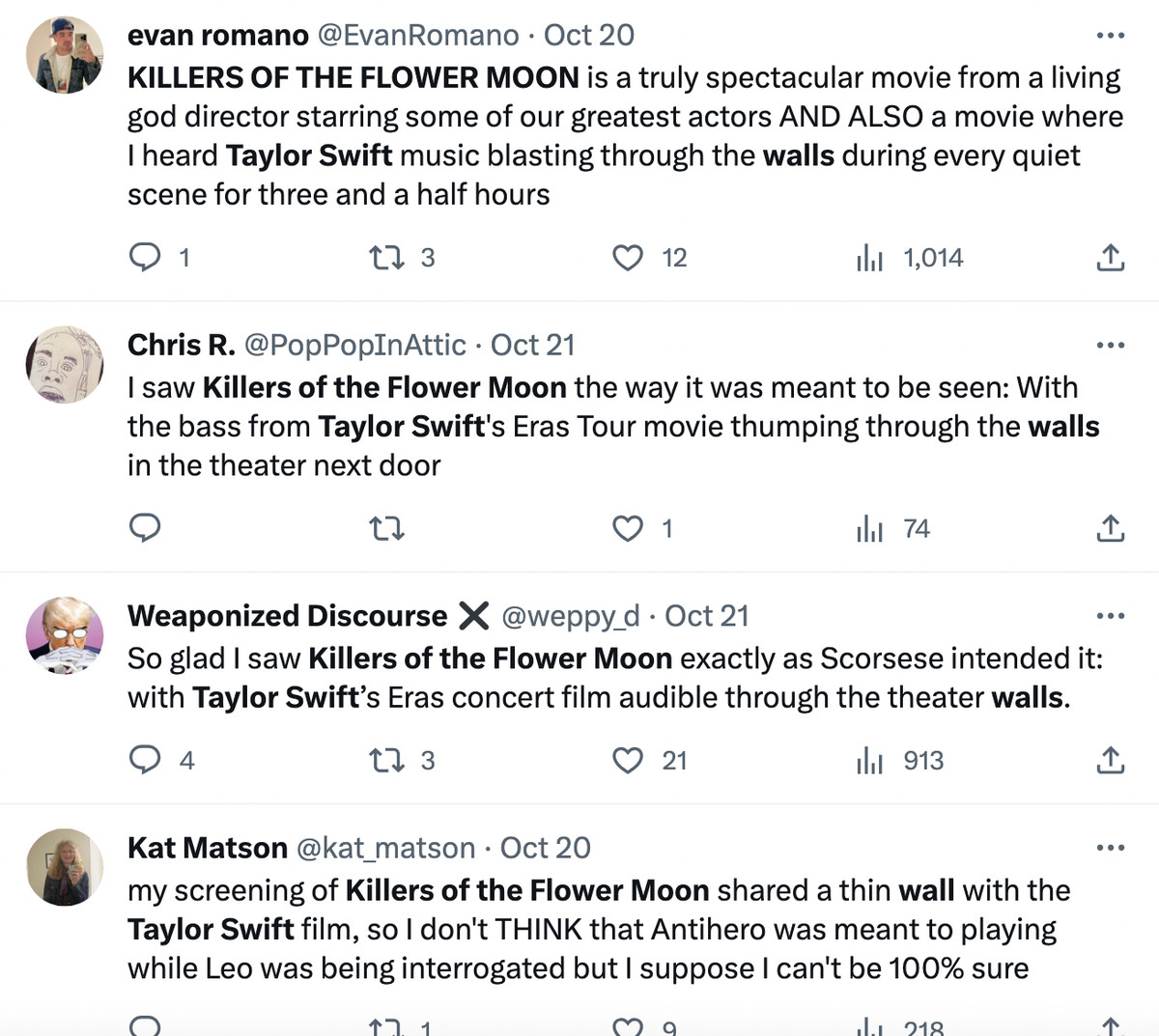Reply to Weaponized Discourse's tweet
Screen dimensions: 1159x1036
click(145, 761)
